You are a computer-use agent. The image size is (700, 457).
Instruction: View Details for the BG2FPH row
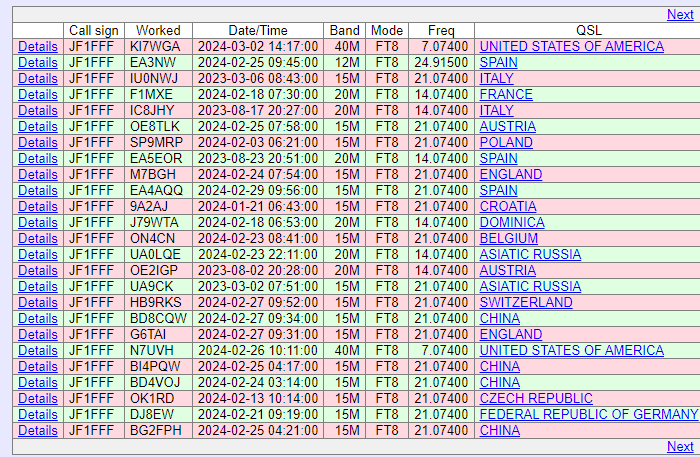38,431
